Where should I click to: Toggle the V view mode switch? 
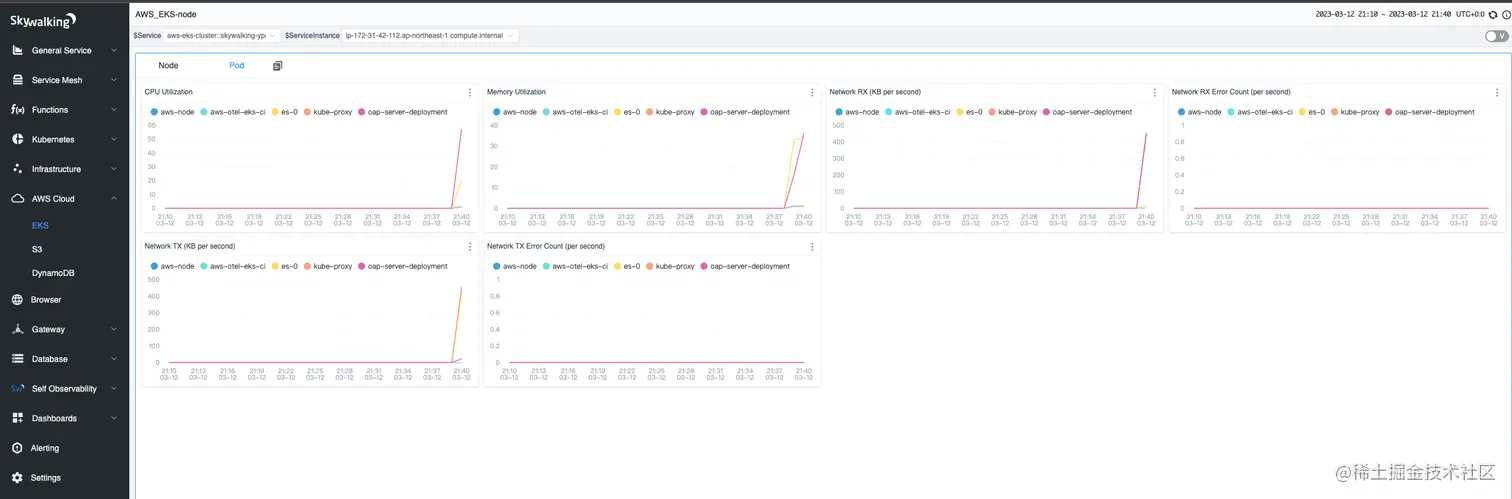pyautogui.click(x=1496, y=36)
